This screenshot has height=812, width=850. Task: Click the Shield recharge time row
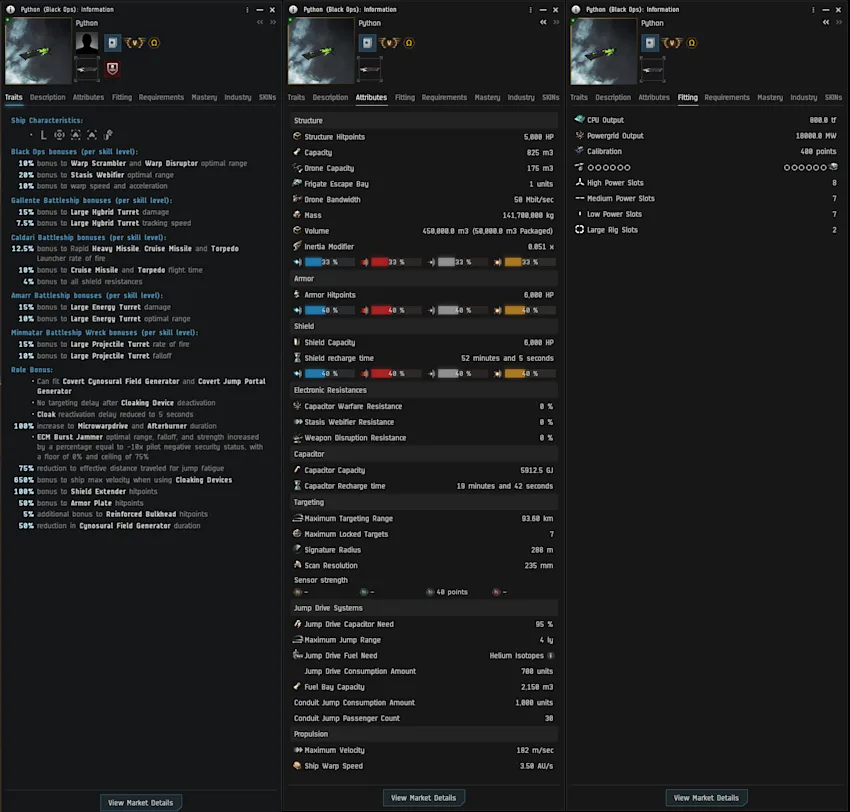[423, 358]
